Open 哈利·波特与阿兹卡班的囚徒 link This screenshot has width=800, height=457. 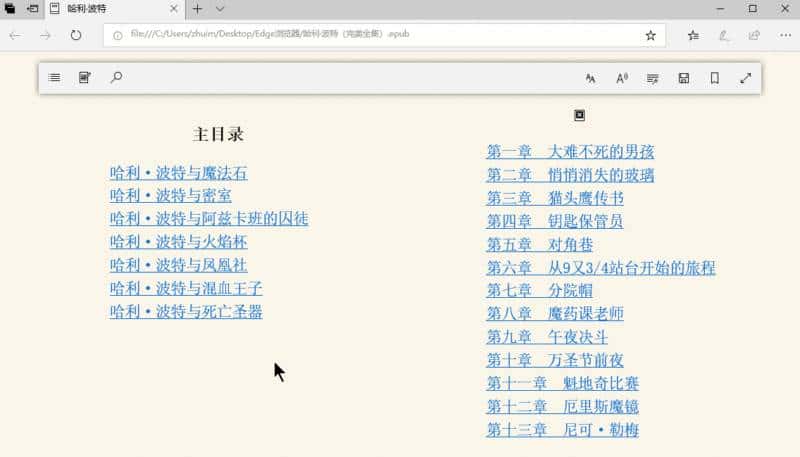click(x=209, y=219)
